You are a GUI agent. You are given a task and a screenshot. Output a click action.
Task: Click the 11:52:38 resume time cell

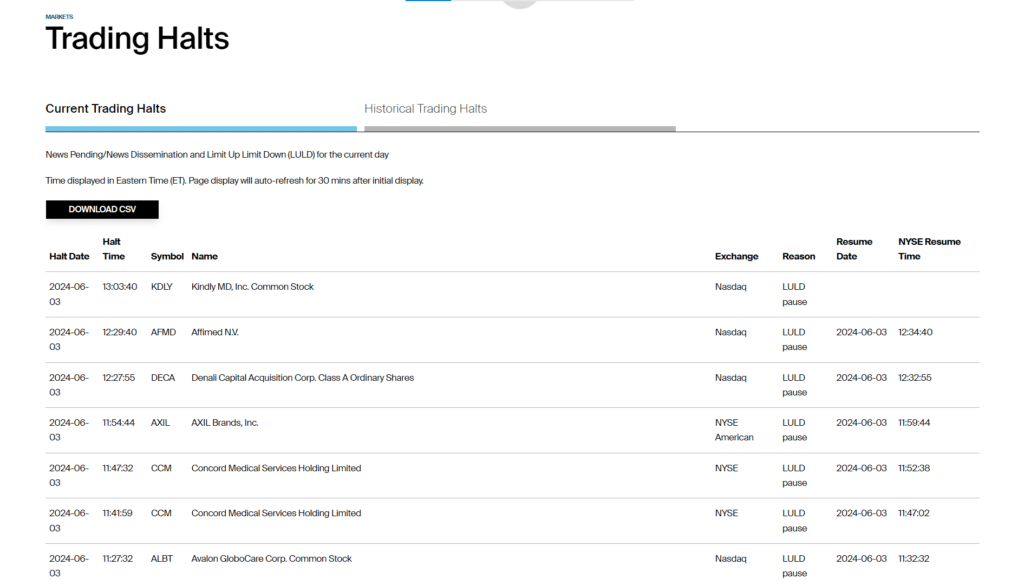(x=915, y=468)
